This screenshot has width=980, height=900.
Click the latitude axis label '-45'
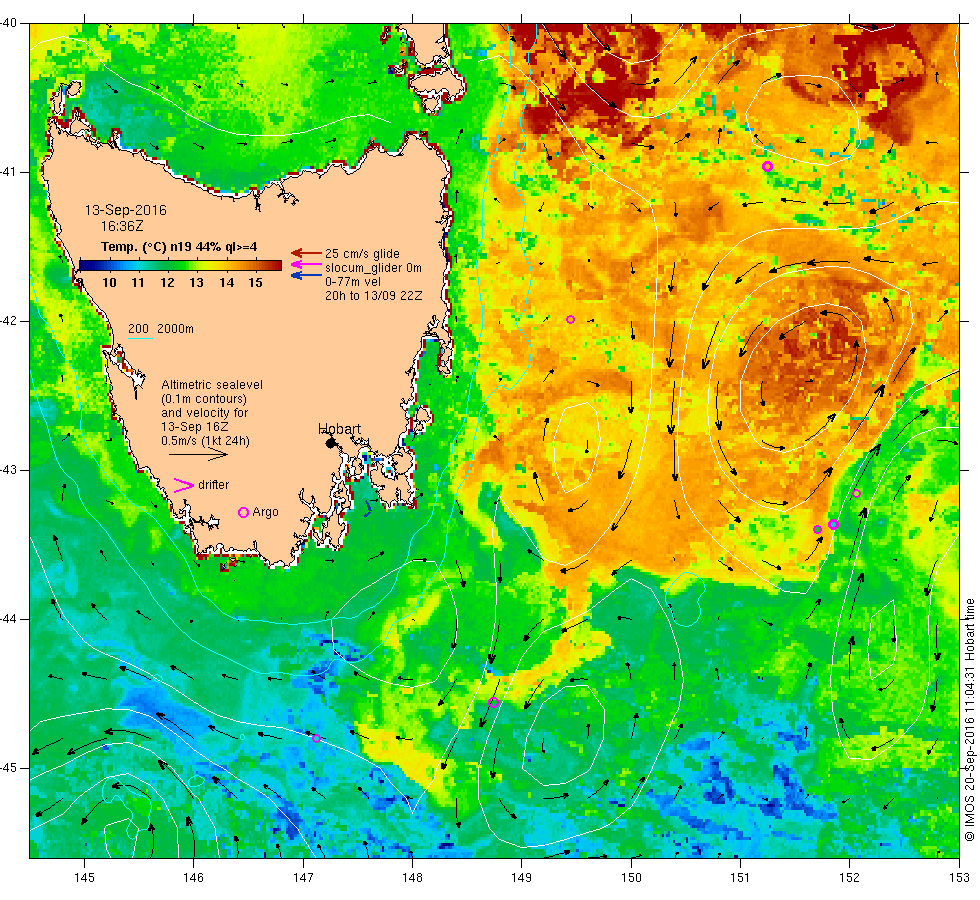(x=9, y=768)
